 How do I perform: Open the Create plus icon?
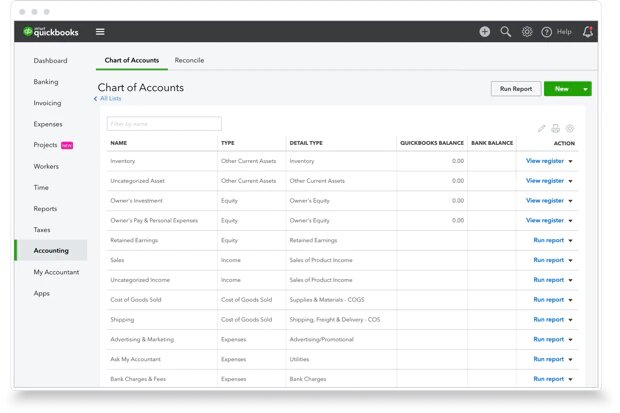point(484,32)
